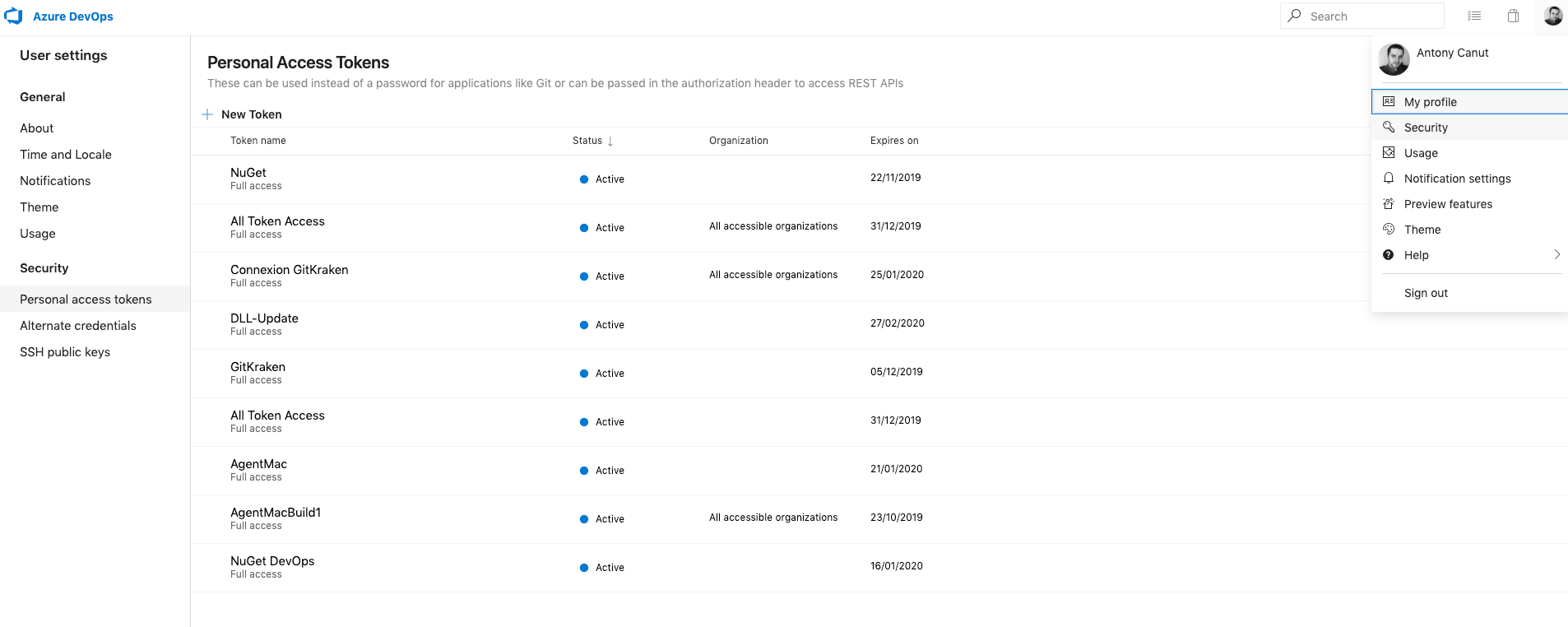Sort tokens by Status column arrow
1568x627 pixels.
pos(610,142)
